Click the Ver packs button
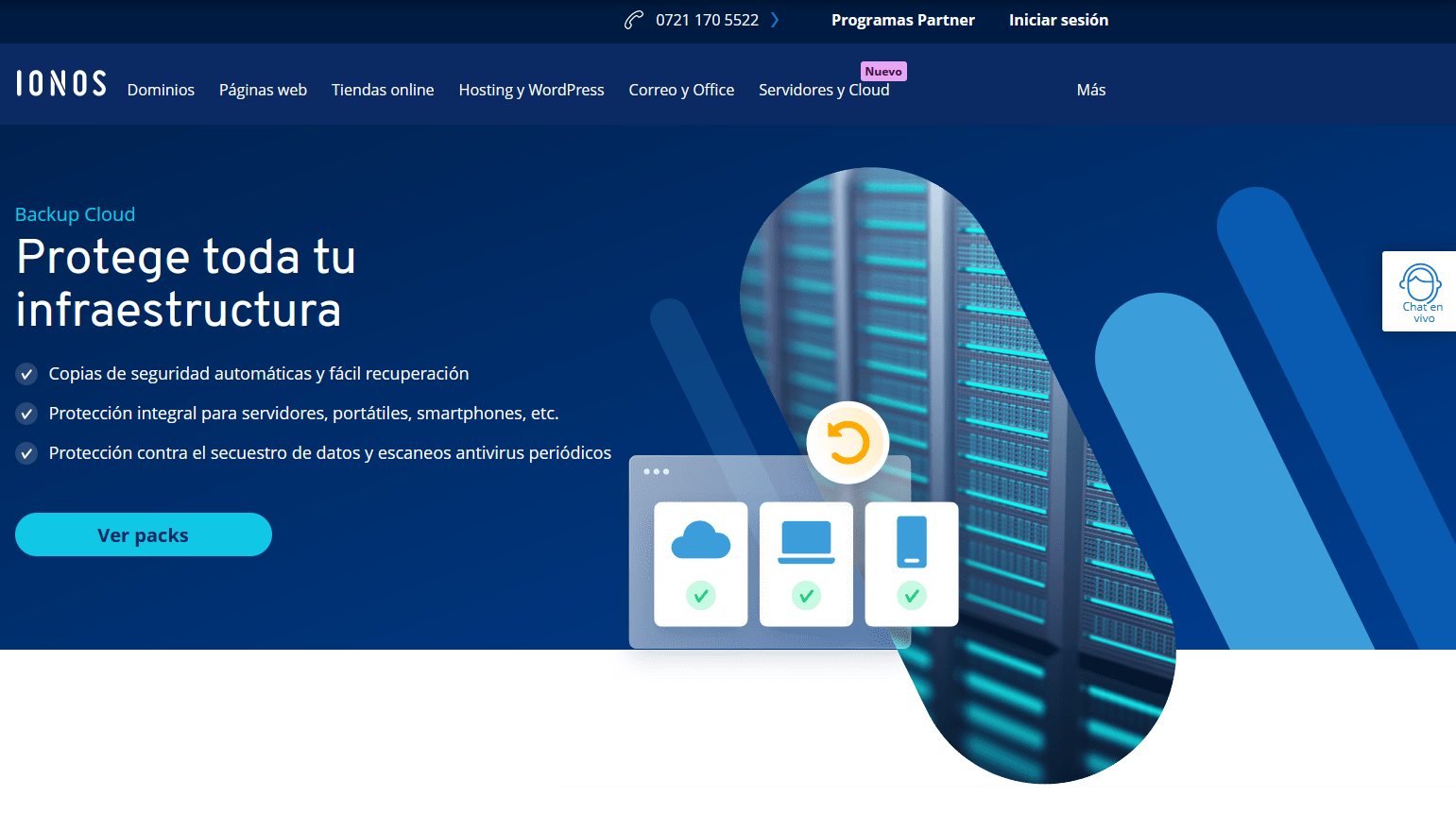 coord(144,534)
